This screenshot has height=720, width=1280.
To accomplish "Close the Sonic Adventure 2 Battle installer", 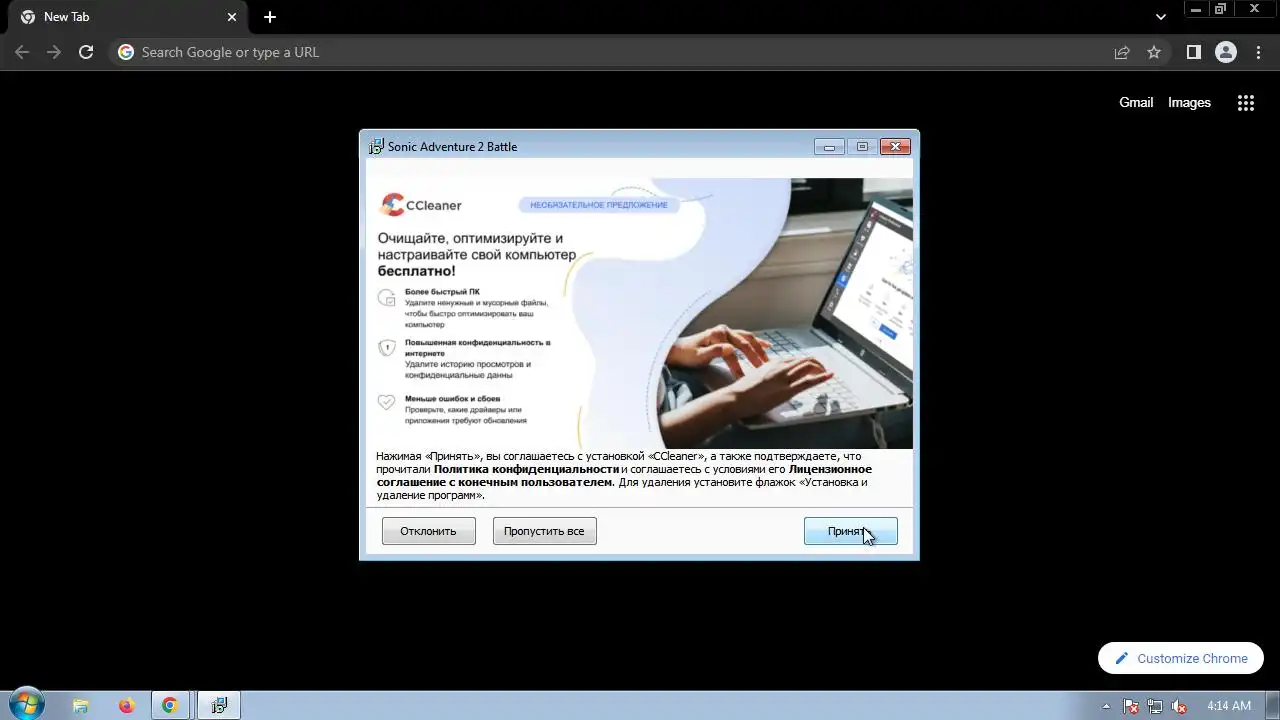I will [895, 147].
